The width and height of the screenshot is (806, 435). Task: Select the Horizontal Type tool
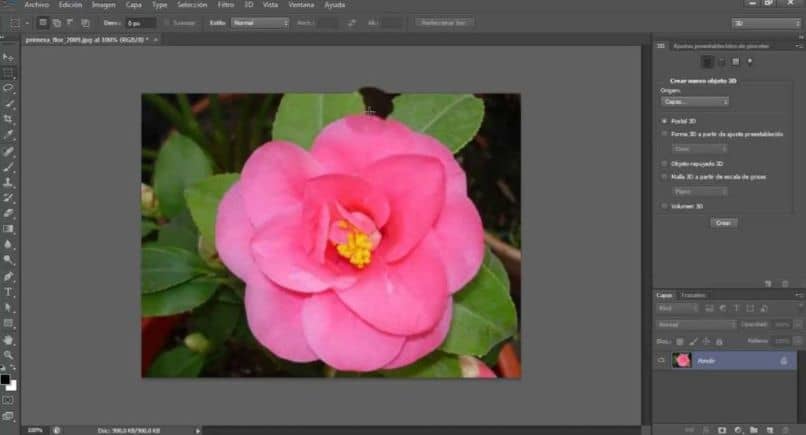(x=8, y=292)
